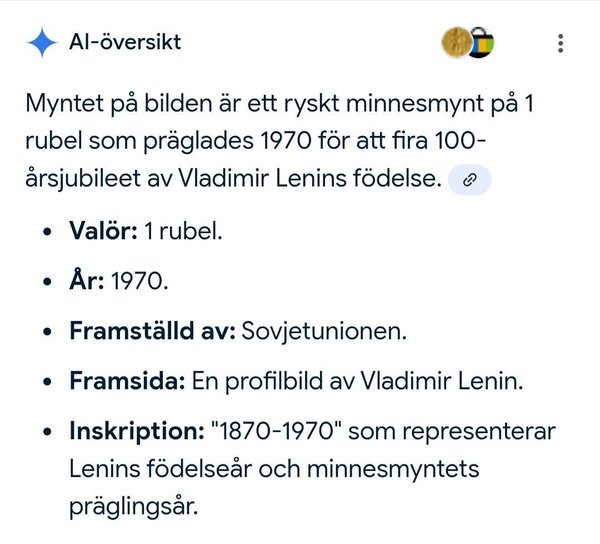Image resolution: width=600 pixels, height=544 pixels.
Task: Click the source link chip icon
Action: [x=470, y=180]
